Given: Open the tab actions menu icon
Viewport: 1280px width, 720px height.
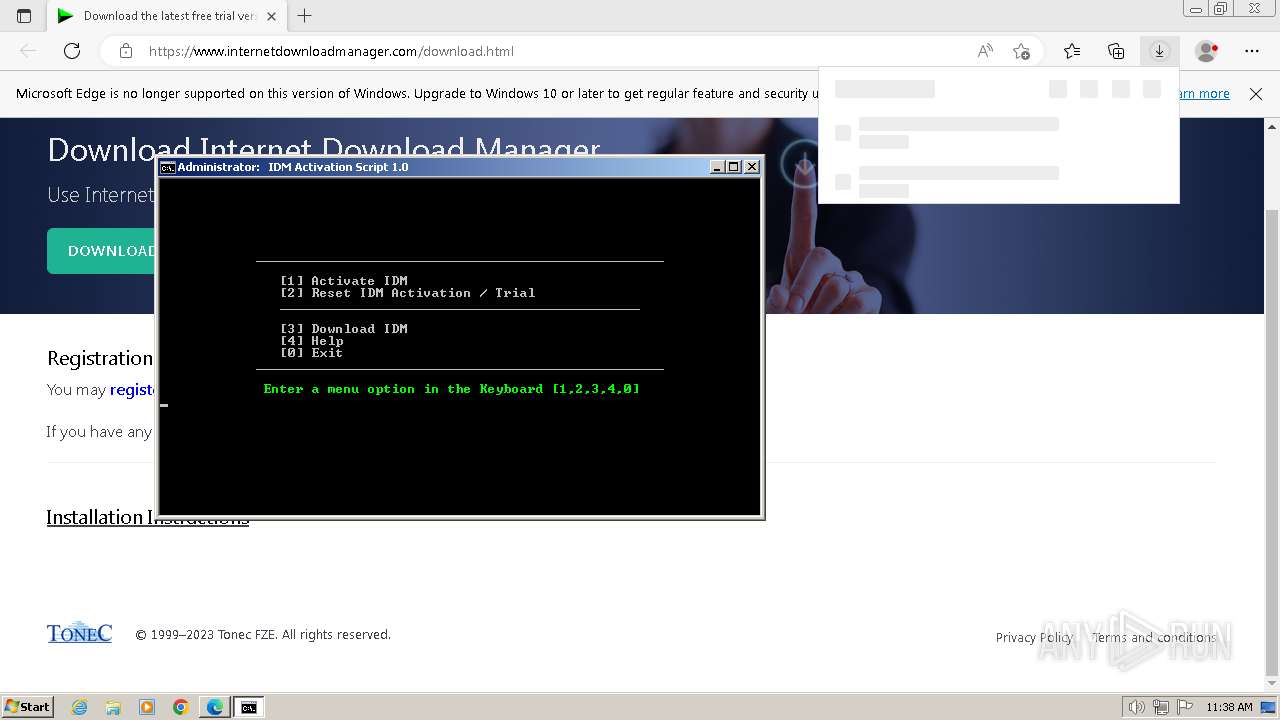Looking at the screenshot, I should pos(24,16).
